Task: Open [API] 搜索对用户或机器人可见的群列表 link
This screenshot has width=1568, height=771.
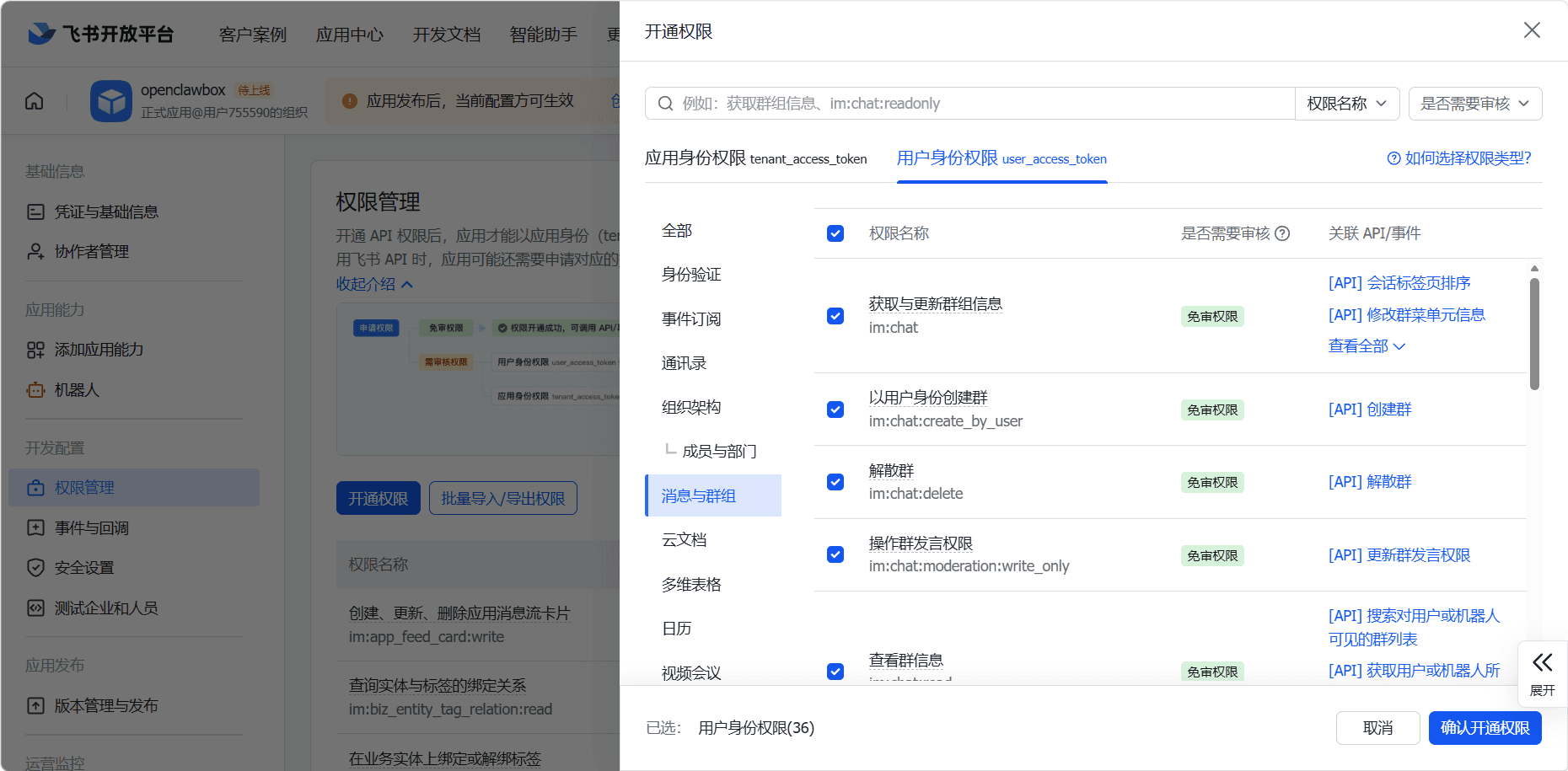Action: [1414, 628]
